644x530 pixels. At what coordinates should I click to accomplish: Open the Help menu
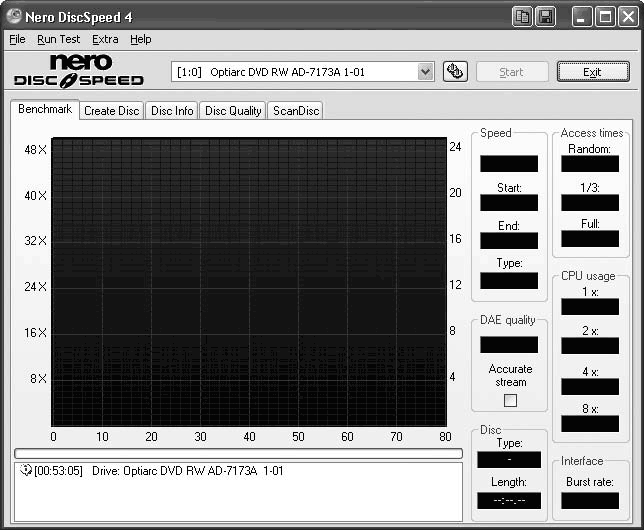coord(141,39)
